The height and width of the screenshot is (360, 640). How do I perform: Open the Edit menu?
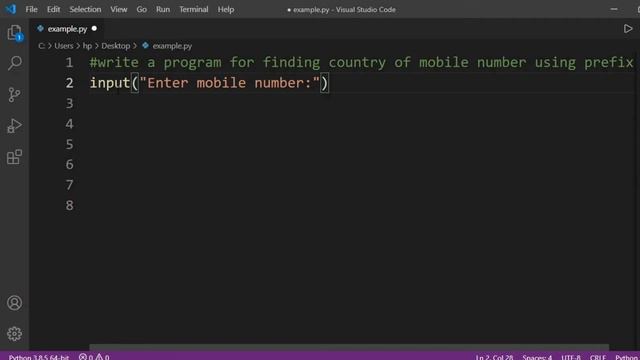[53, 9]
